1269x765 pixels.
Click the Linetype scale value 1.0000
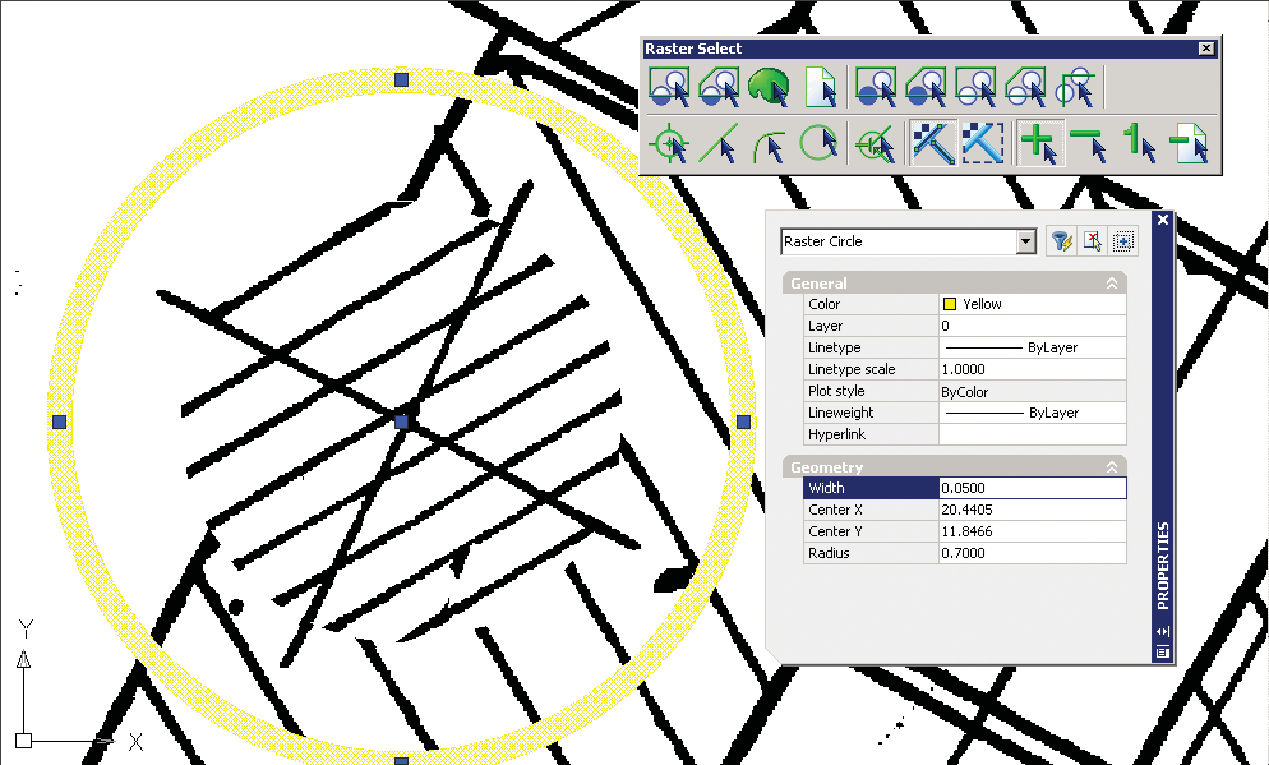coord(1032,369)
